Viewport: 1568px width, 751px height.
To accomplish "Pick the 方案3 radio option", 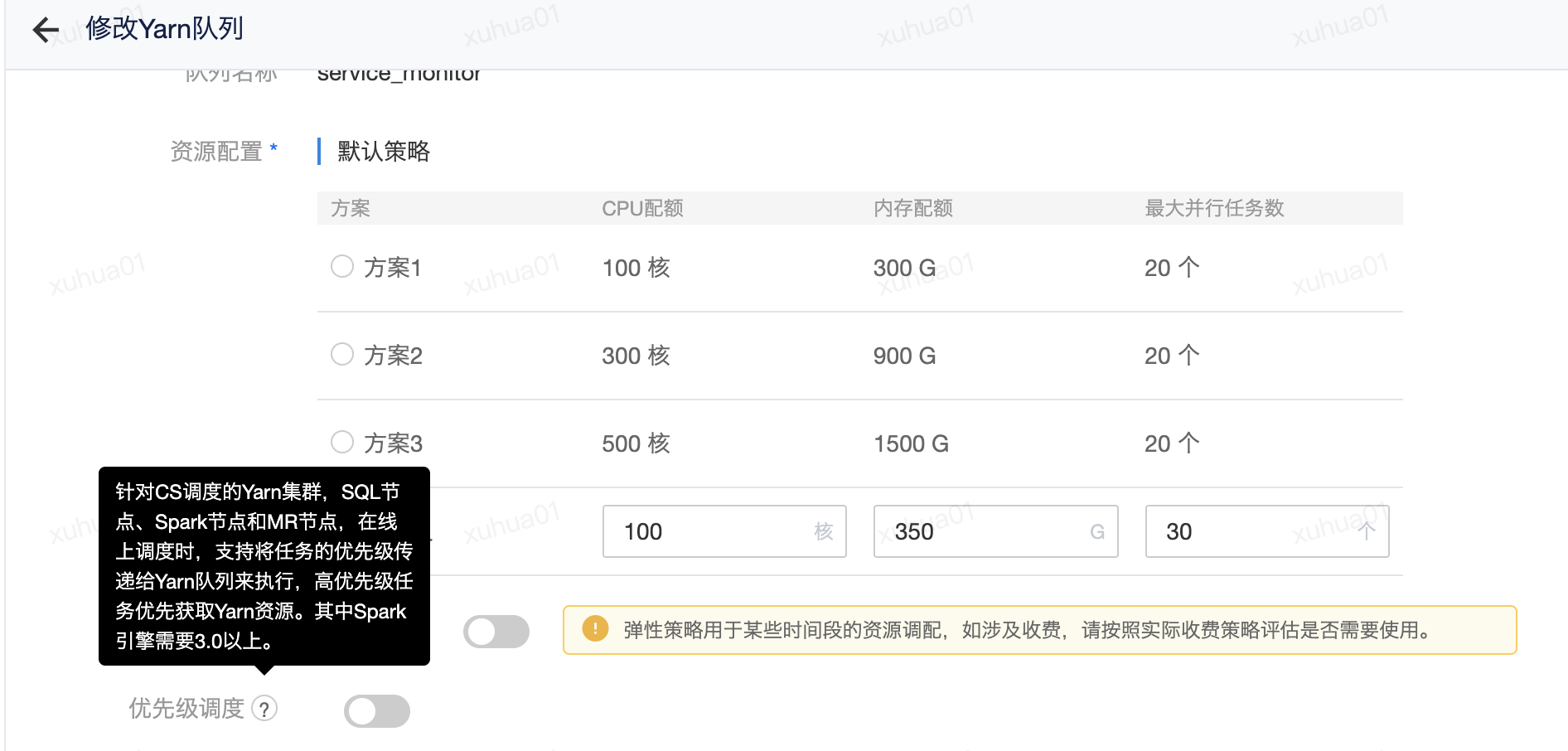I will pos(342,443).
